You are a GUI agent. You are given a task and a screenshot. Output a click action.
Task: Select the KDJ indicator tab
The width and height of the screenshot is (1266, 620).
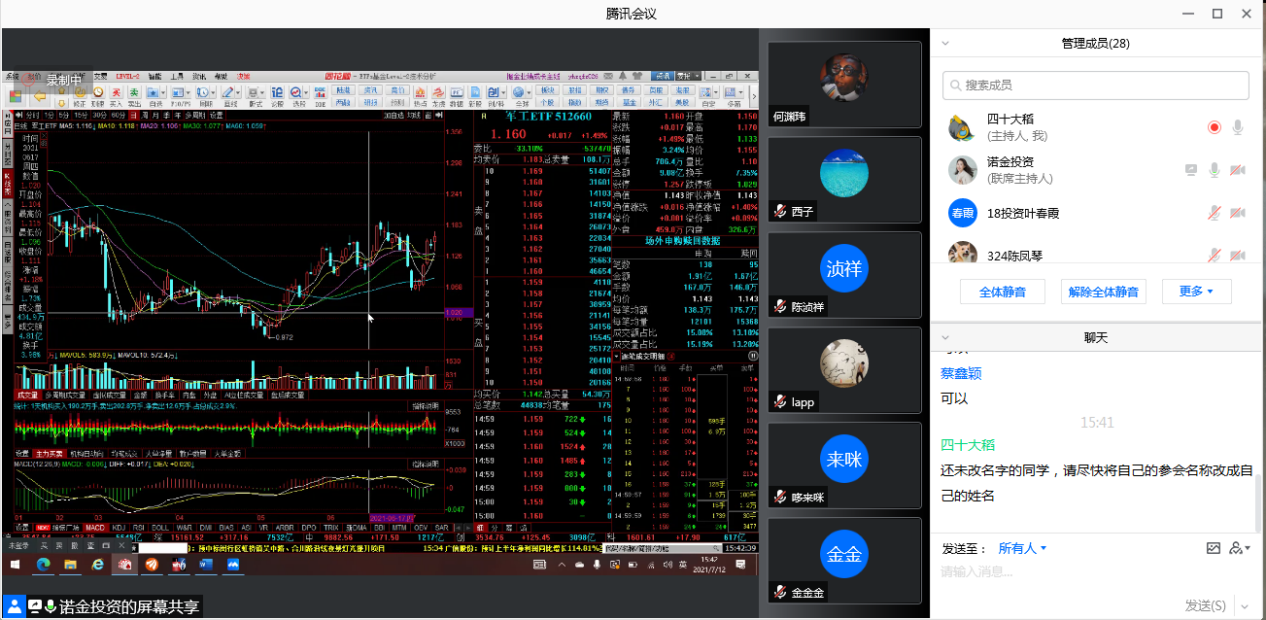tap(118, 528)
